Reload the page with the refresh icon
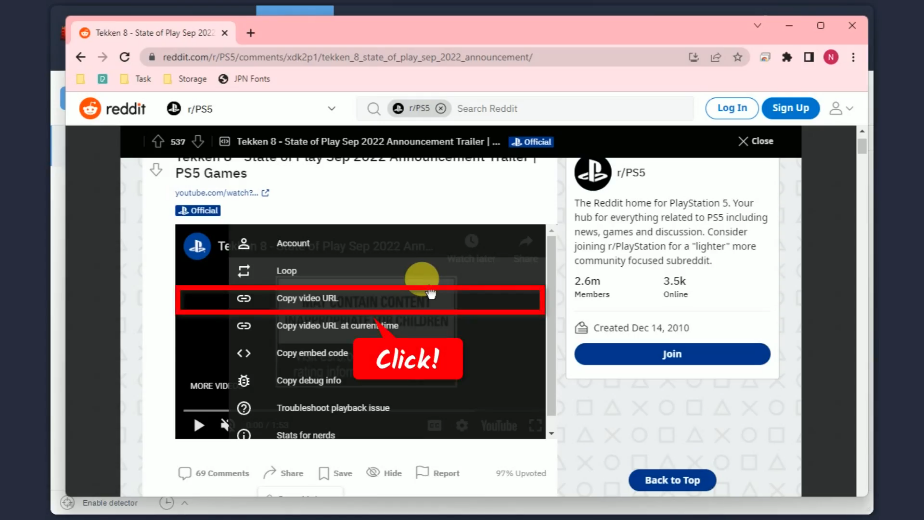This screenshot has width=924, height=520. (124, 57)
